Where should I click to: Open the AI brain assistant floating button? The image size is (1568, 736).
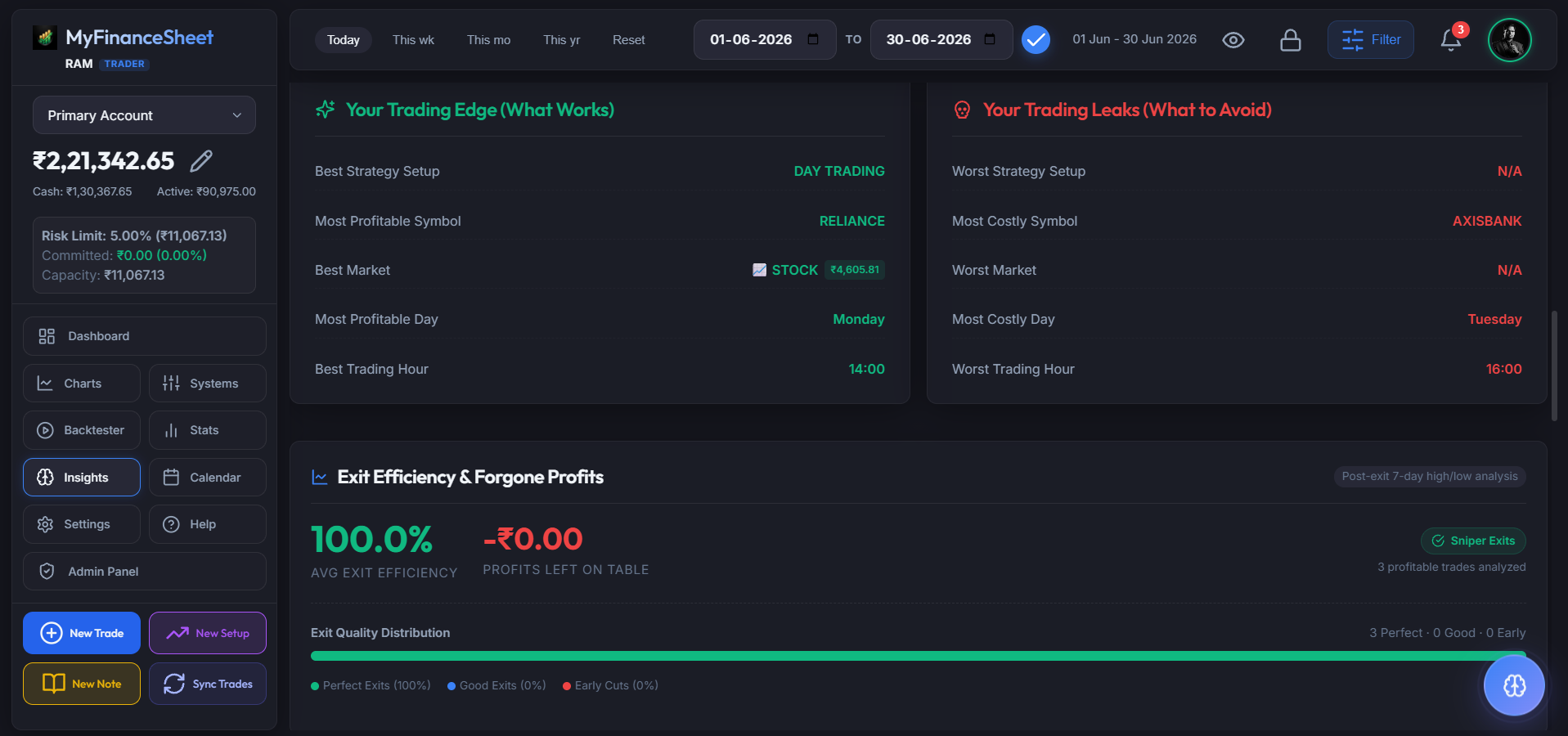click(x=1514, y=685)
